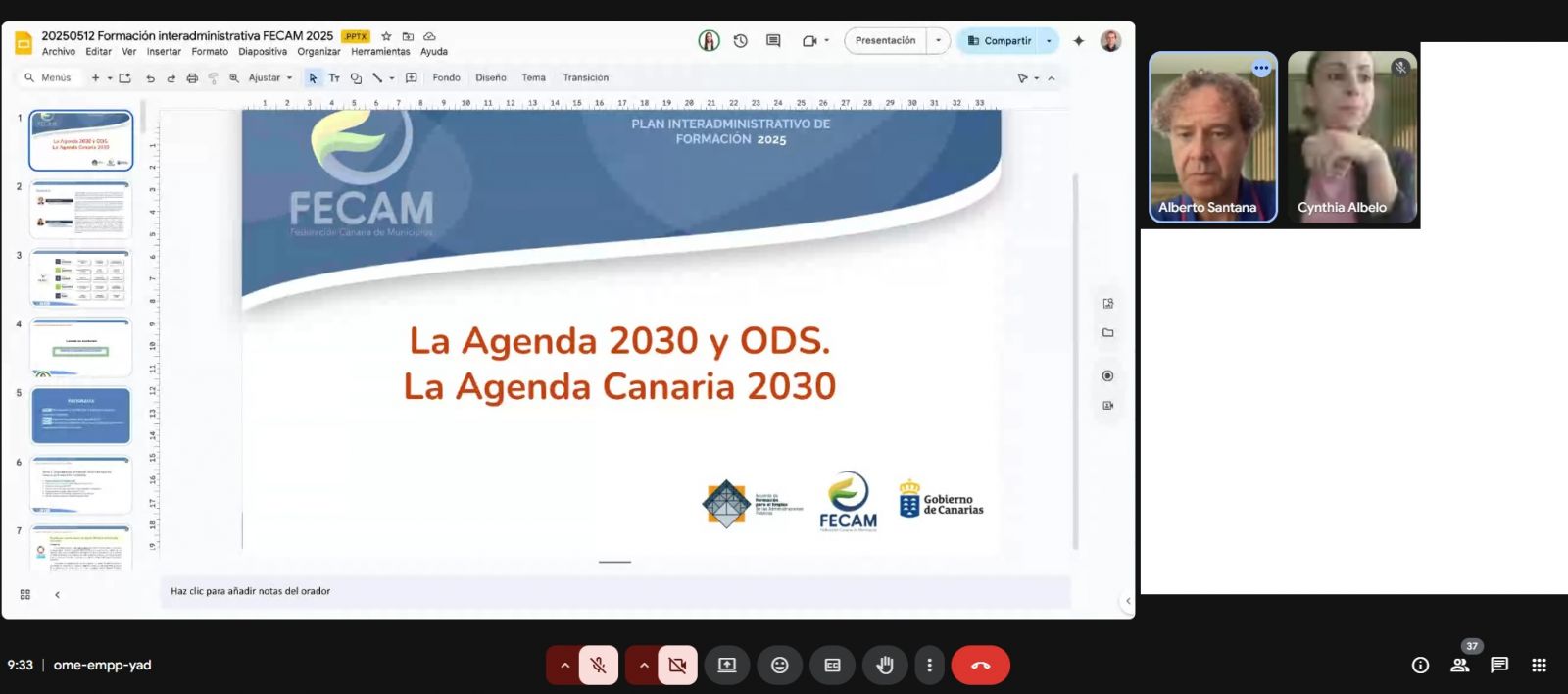Click the print icon in Slides toolbar
The image size is (1568, 694).
click(192, 78)
